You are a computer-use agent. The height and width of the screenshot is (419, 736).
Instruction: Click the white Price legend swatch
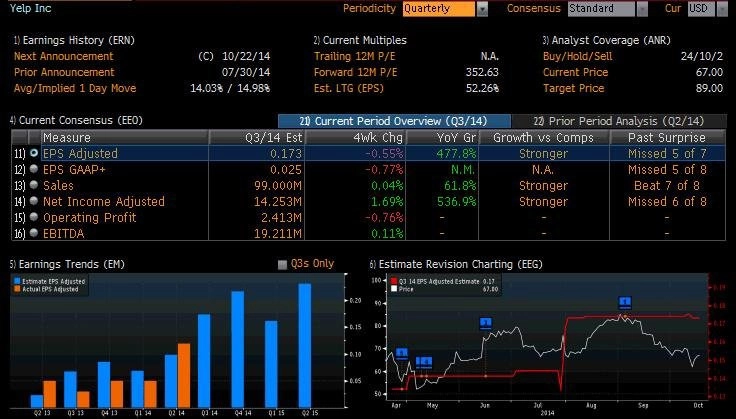tap(394, 289)
